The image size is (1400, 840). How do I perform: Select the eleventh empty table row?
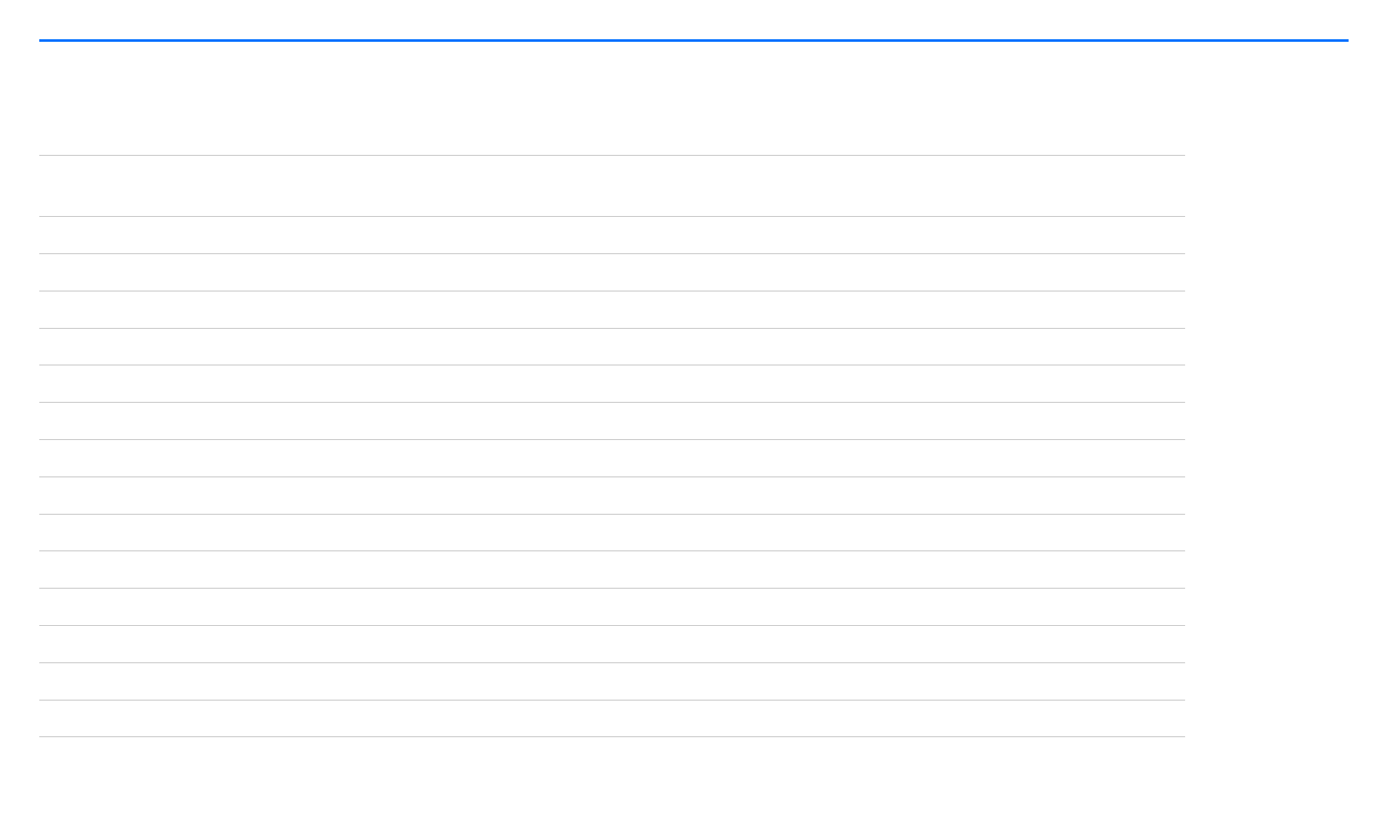[x=612, y=607]
